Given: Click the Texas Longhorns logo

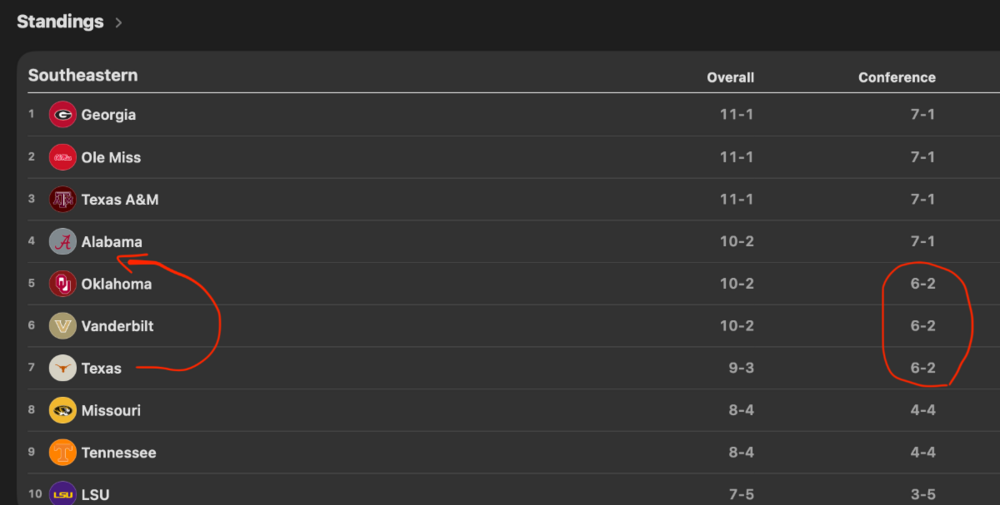Looking at the screenshot, I should [63, 368].
